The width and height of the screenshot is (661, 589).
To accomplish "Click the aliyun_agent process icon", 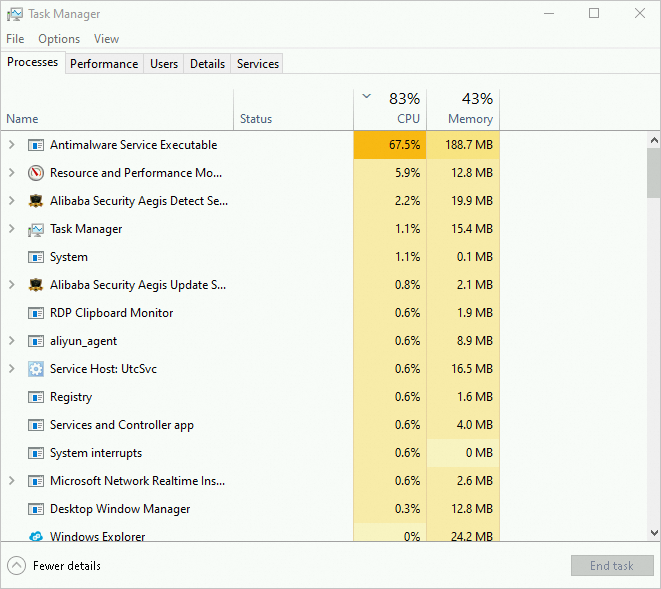I will click(36, 341).
